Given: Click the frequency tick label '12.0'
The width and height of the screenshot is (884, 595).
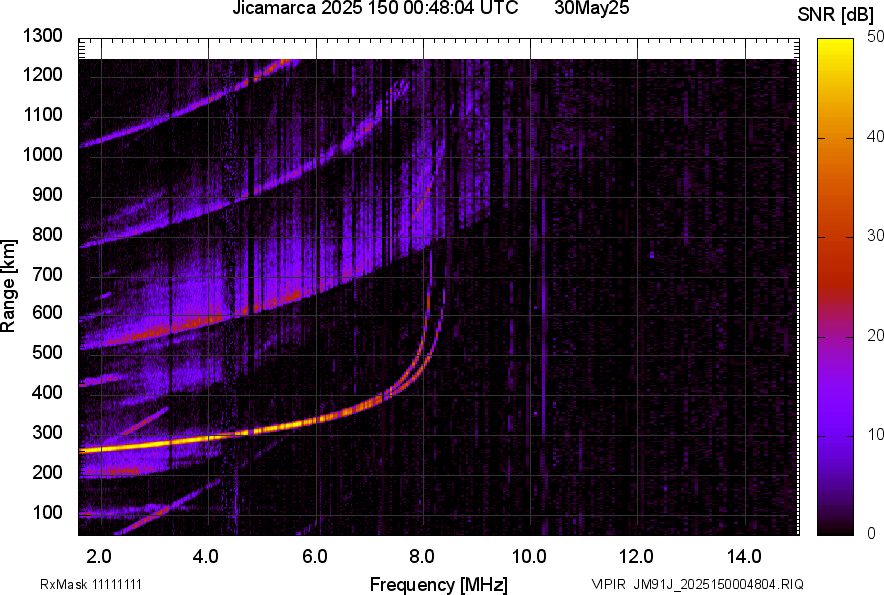Looking at the screenshot, I should click(637, 557).
